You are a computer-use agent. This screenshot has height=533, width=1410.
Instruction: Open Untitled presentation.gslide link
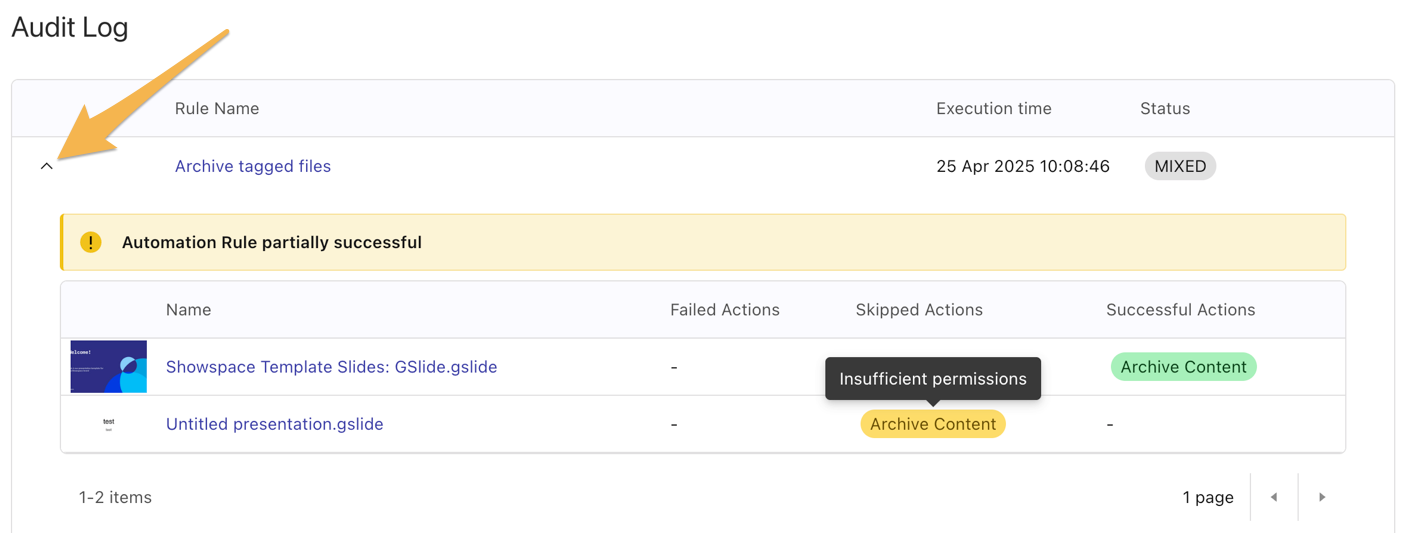pyautogui.click(x=275, y=424)
